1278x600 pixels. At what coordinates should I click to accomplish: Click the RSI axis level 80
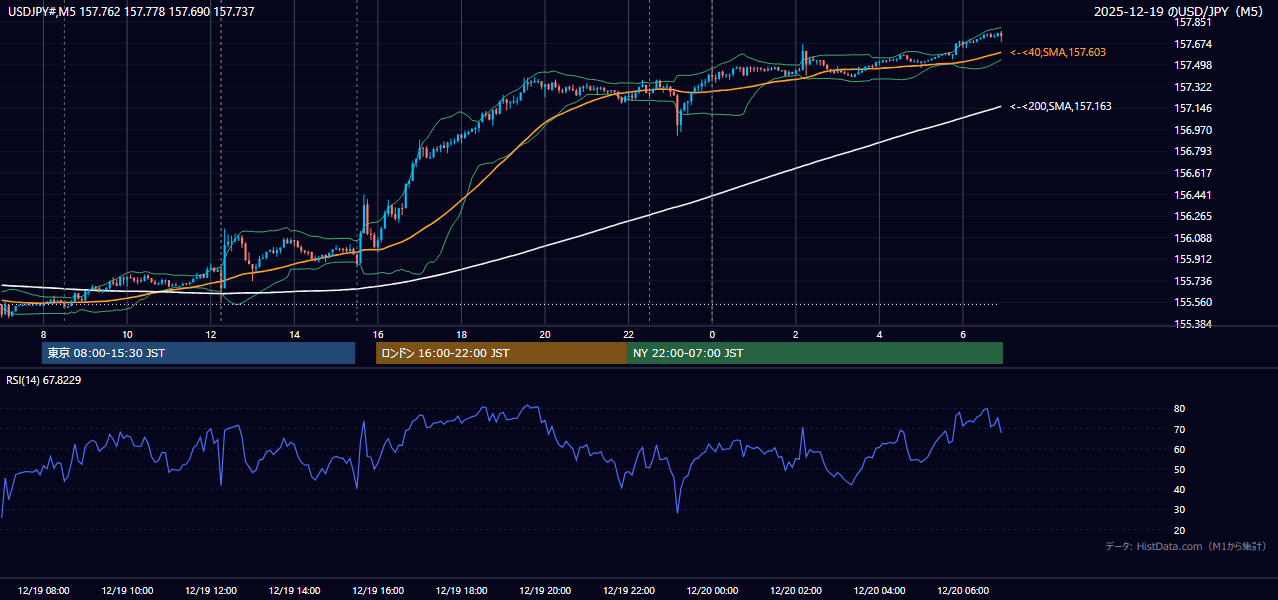click(1180, 409)
